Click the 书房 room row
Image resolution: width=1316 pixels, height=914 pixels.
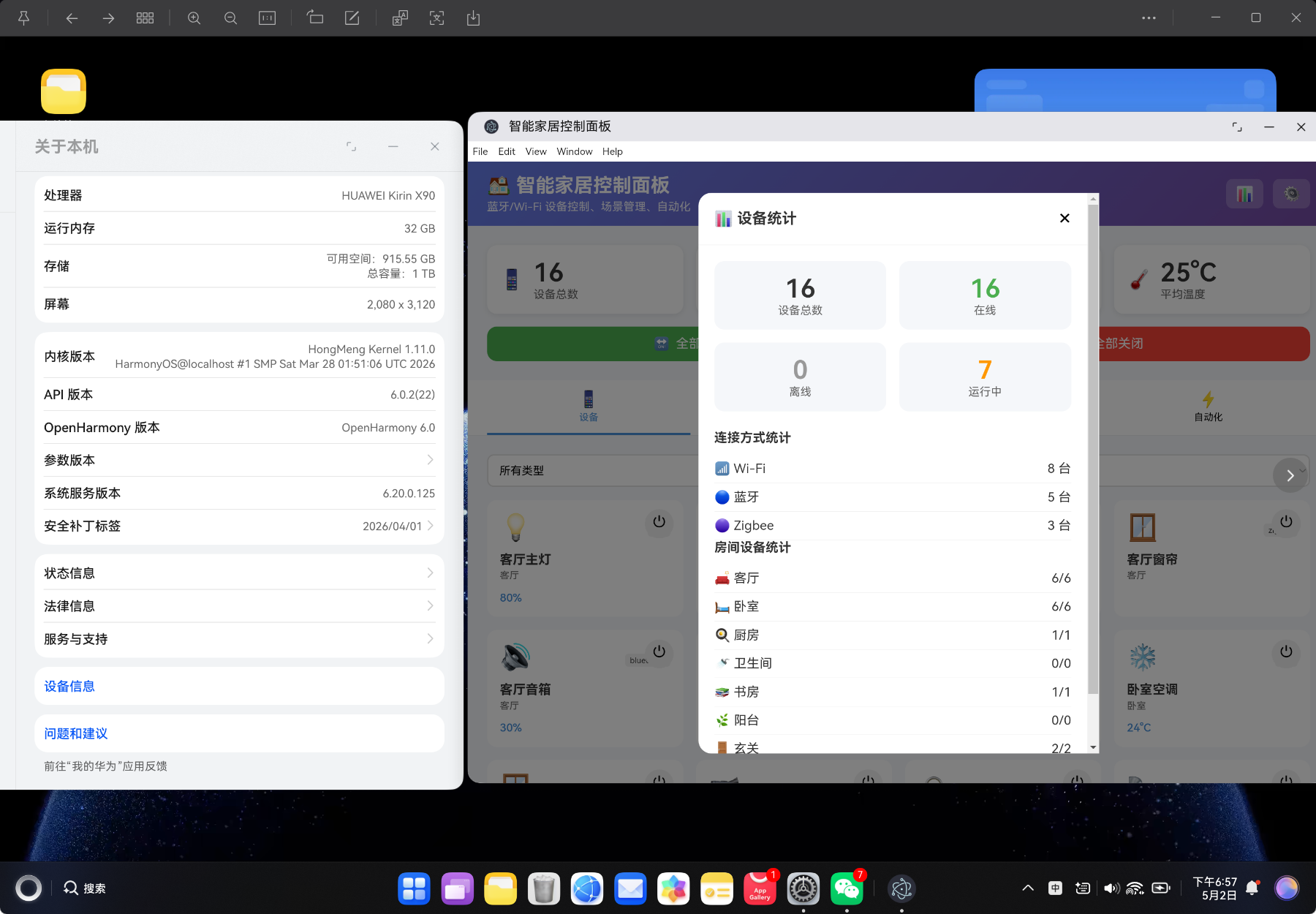893,692
